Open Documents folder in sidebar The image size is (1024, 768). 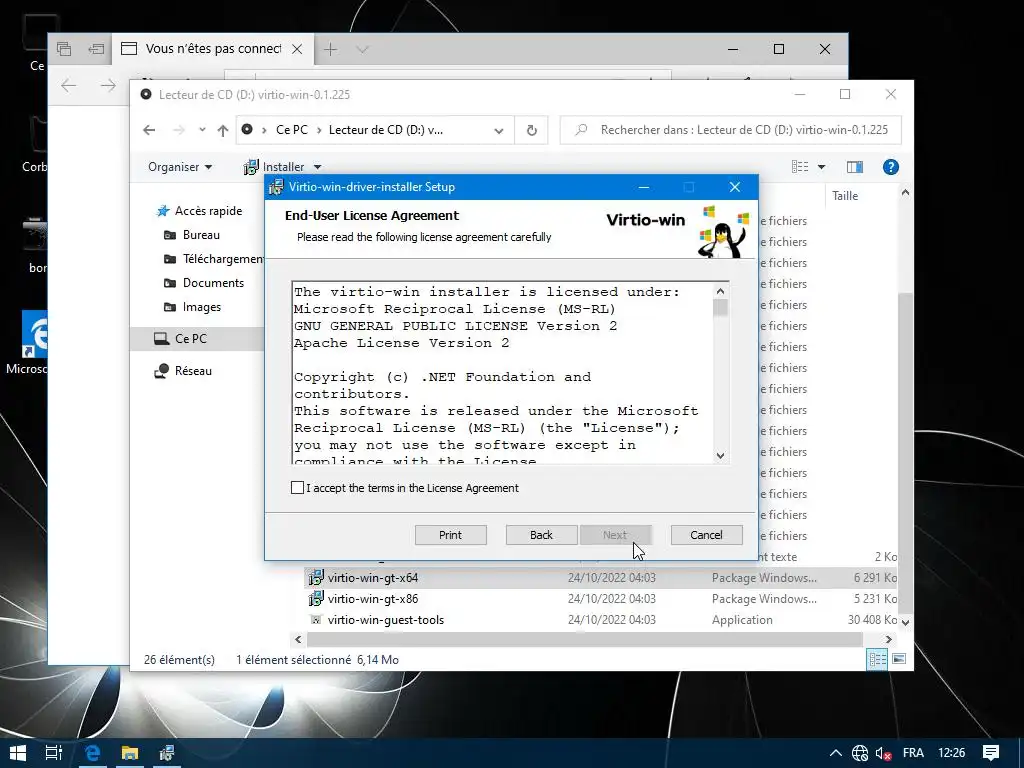point(203,283)
